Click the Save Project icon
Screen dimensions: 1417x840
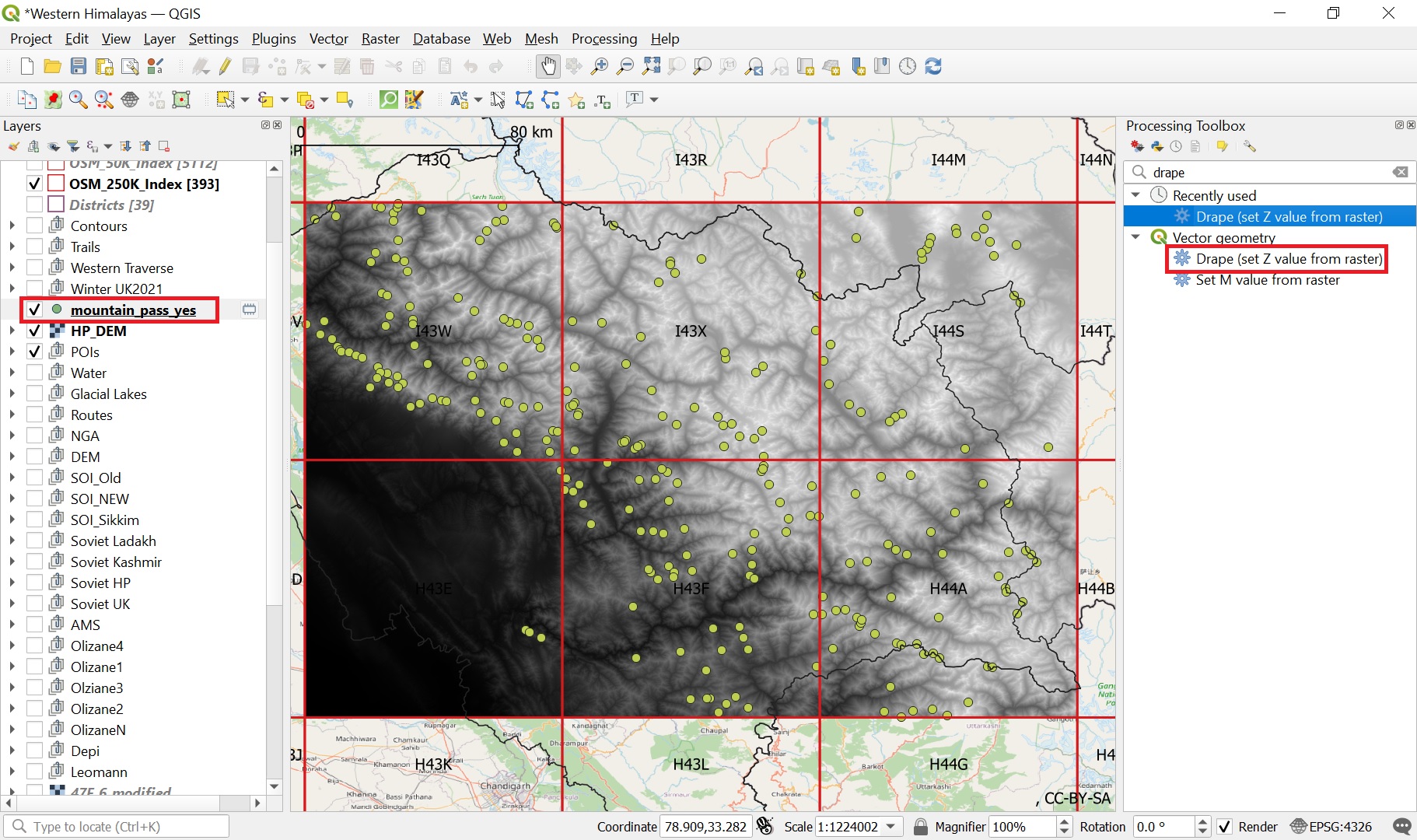[79, 67]
